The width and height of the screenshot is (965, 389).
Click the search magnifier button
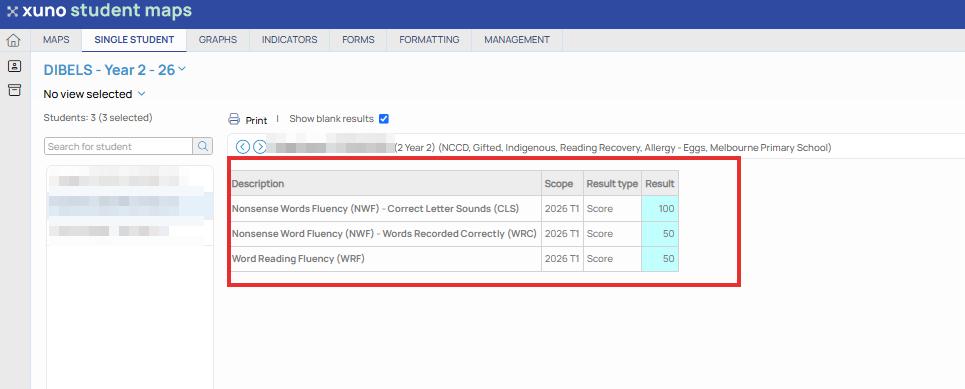pyautogui.click(x=202, y=146)
